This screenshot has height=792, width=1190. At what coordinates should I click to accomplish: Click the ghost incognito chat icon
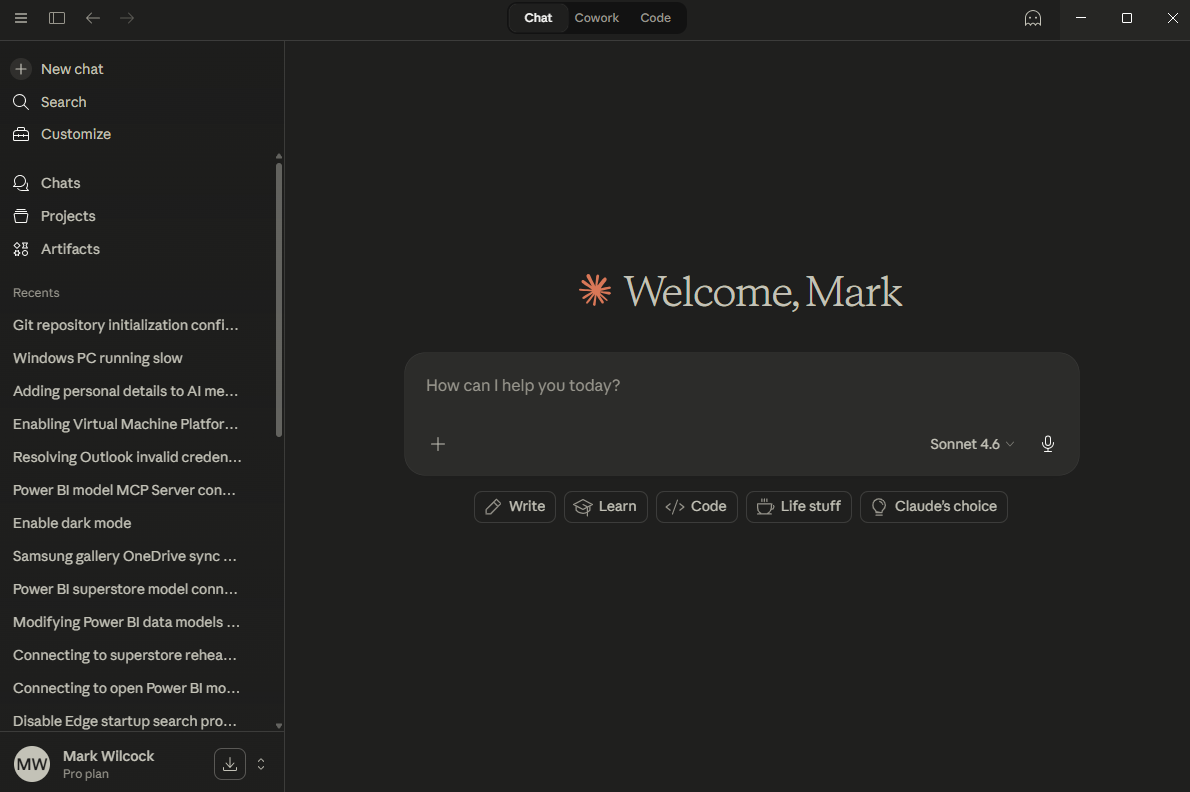click(x=1033, y=18)
